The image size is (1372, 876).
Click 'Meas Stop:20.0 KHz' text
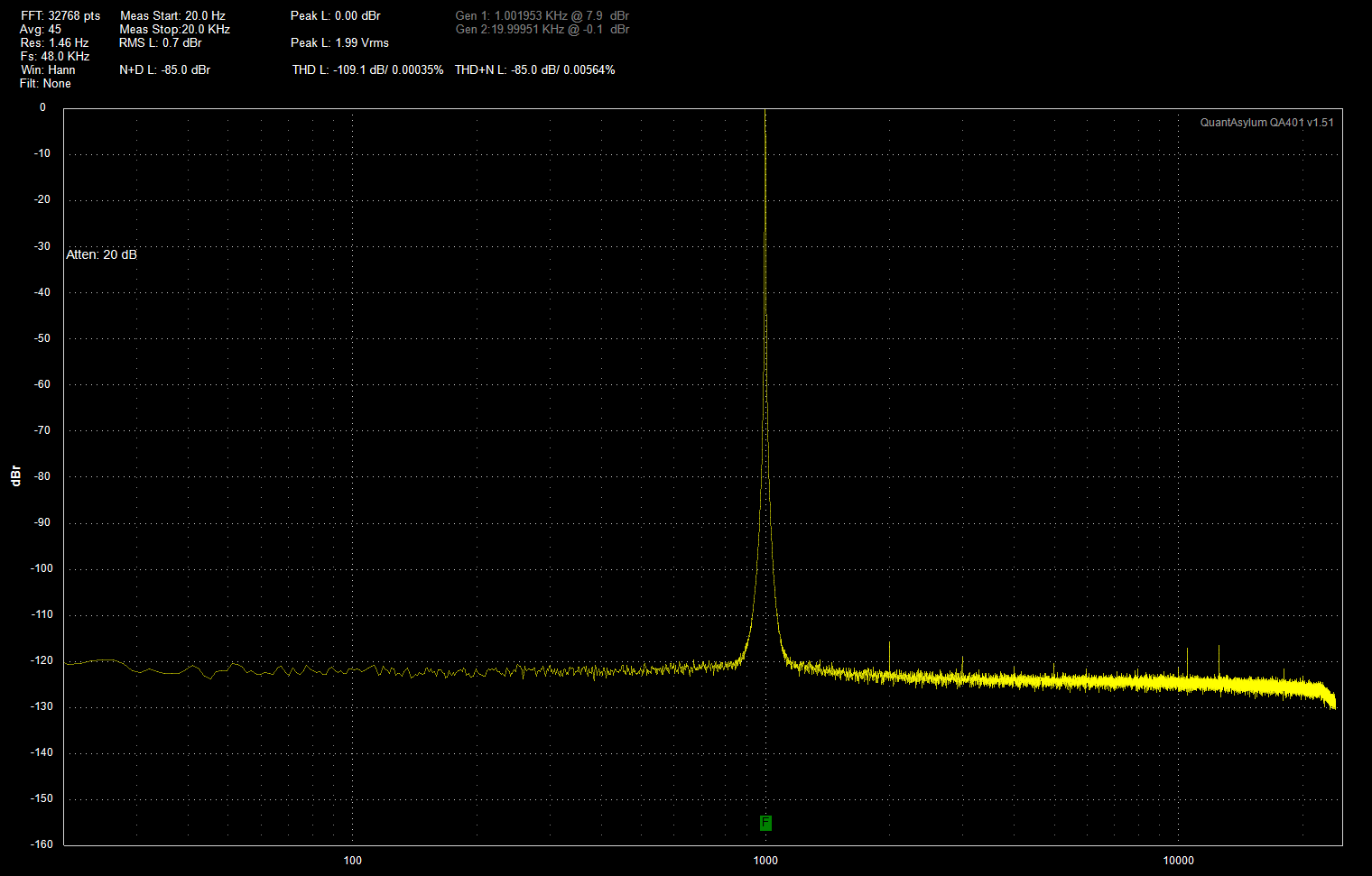[174, 29]
